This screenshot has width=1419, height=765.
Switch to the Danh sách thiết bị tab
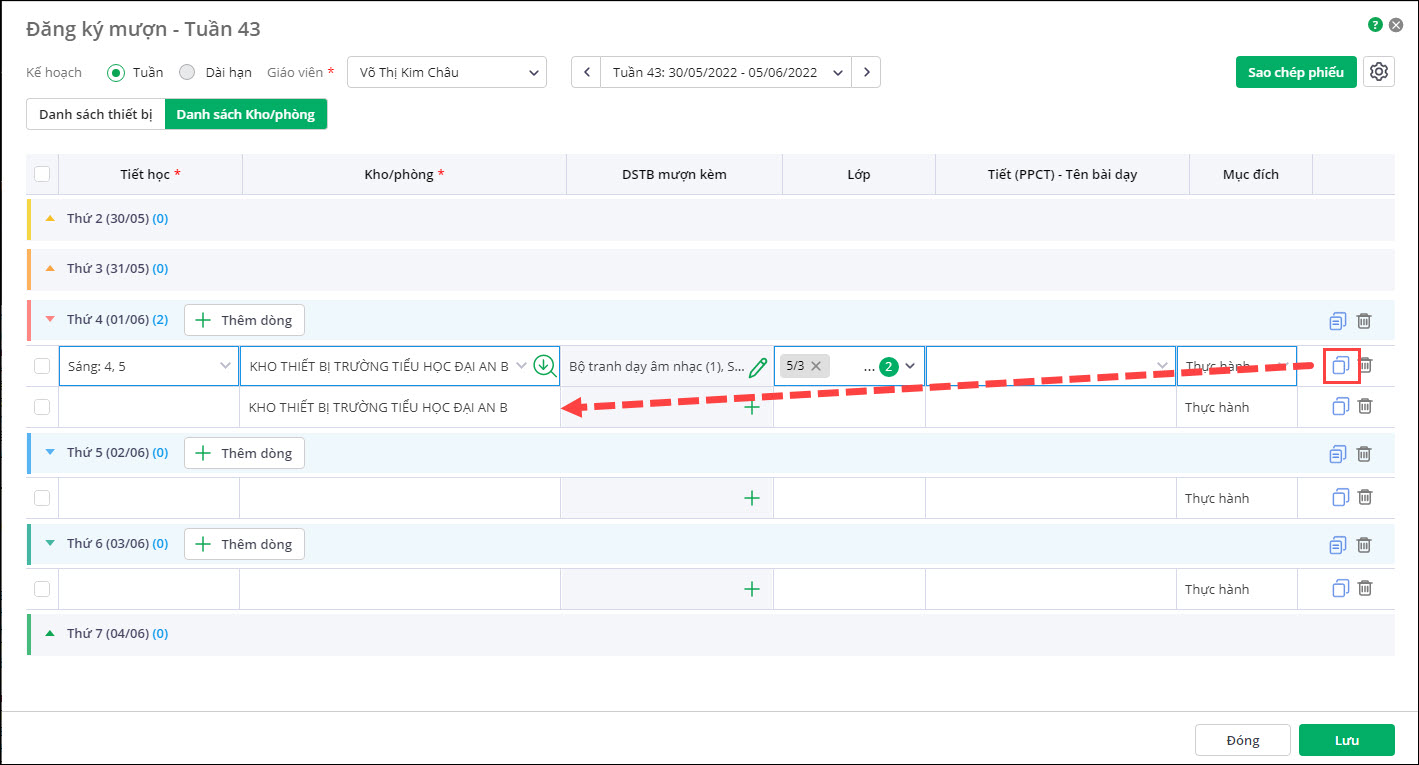(x=96, y=114)
